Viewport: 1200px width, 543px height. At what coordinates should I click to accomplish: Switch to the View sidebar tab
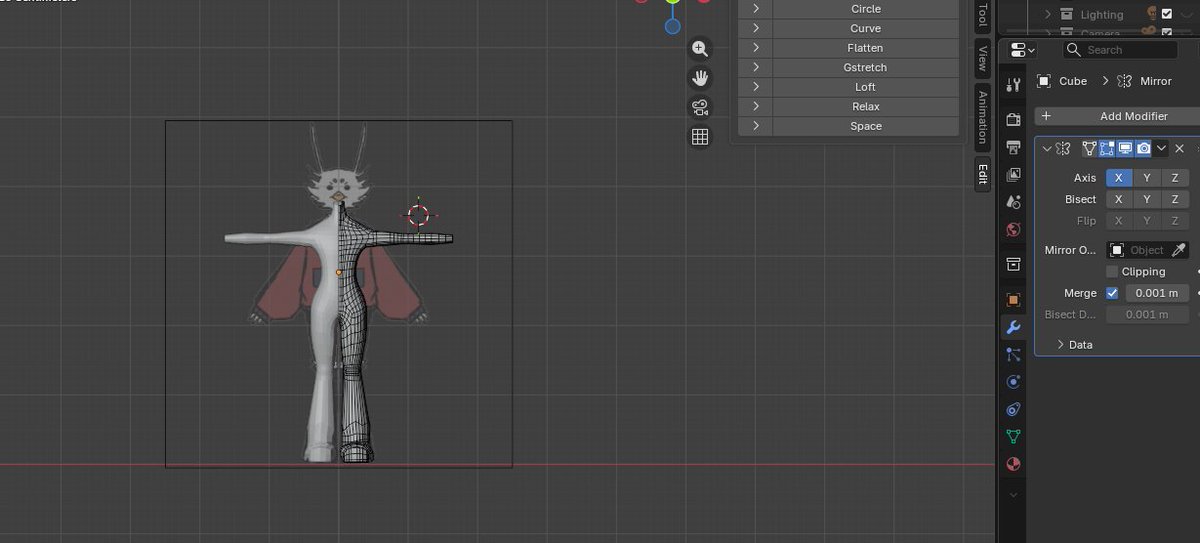click(x=982, y=59)
